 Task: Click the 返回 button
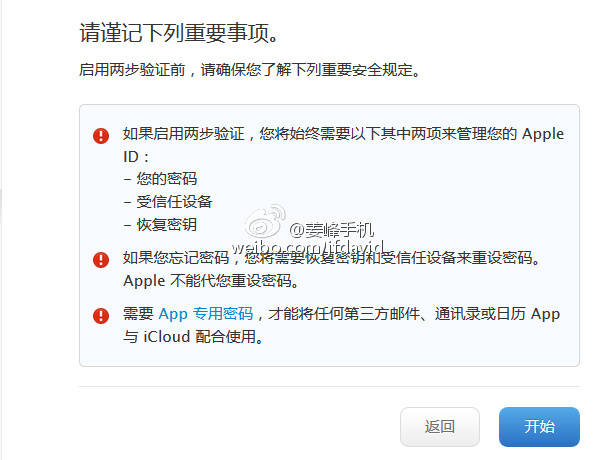coord(440,427)
